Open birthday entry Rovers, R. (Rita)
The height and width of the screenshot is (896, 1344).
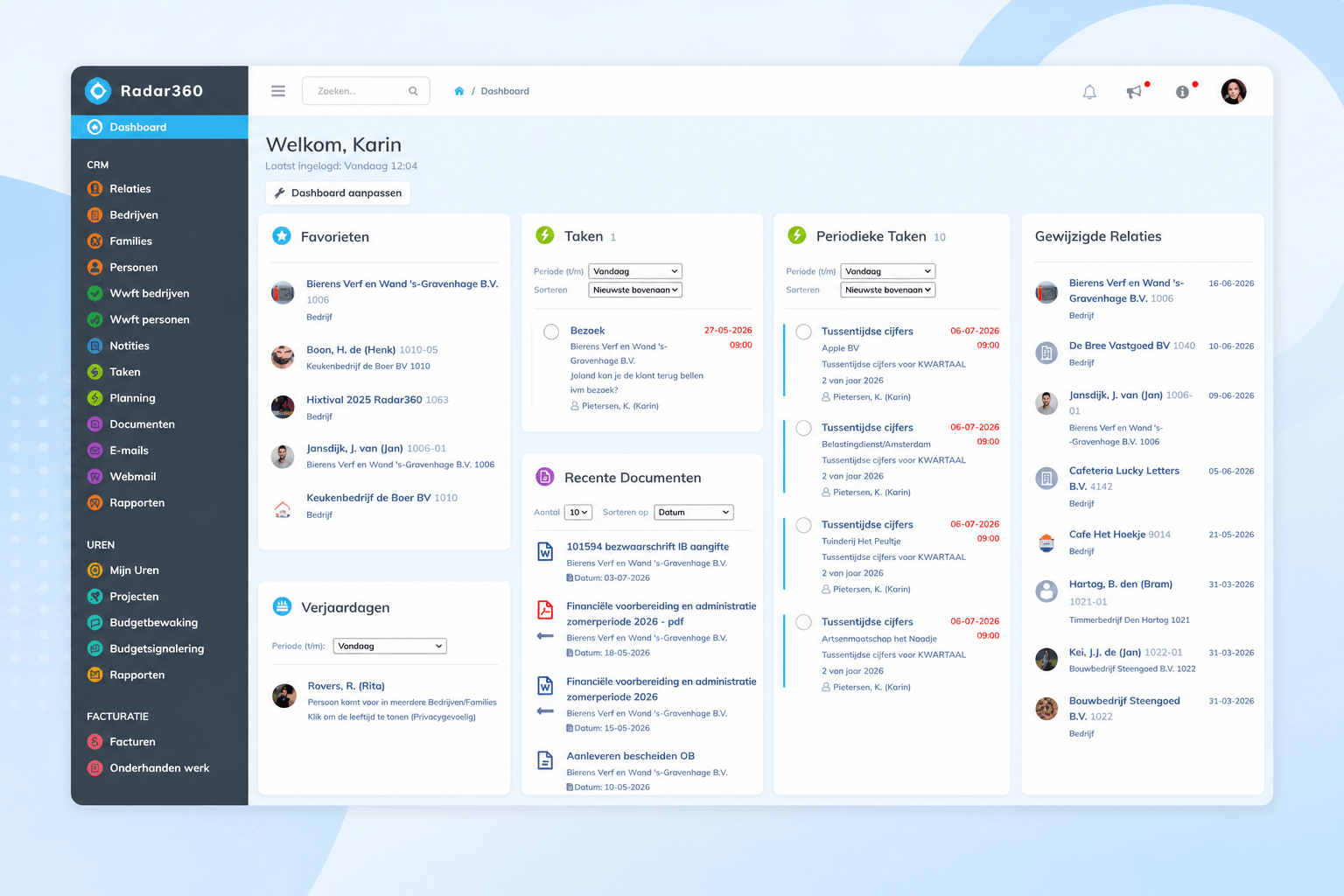coord(346,686)
